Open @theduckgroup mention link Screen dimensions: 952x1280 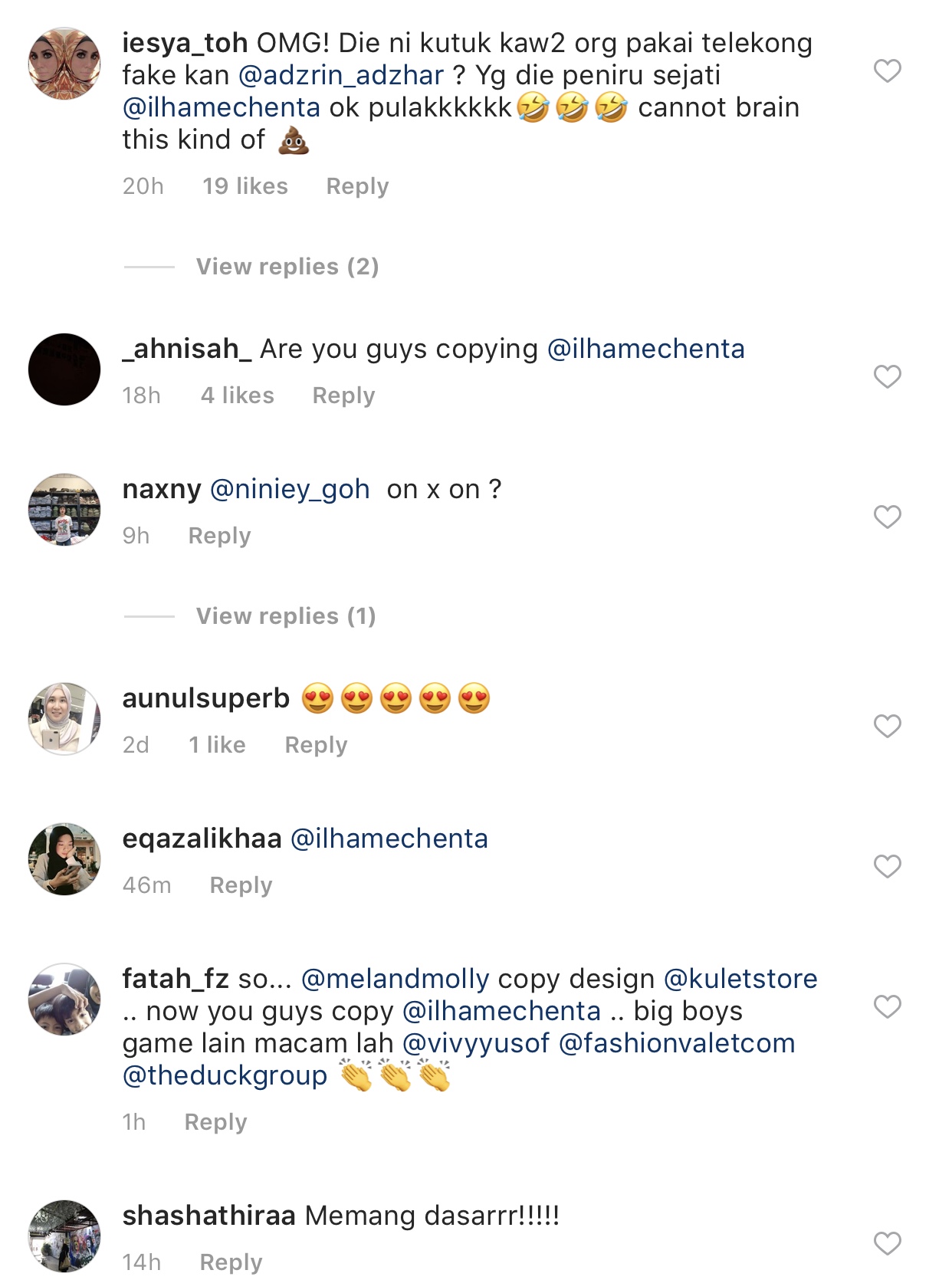(x=225, y=1075)
